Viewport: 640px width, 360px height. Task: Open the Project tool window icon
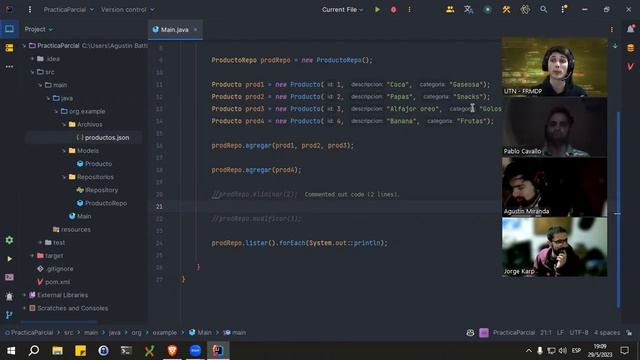[9, 29]
